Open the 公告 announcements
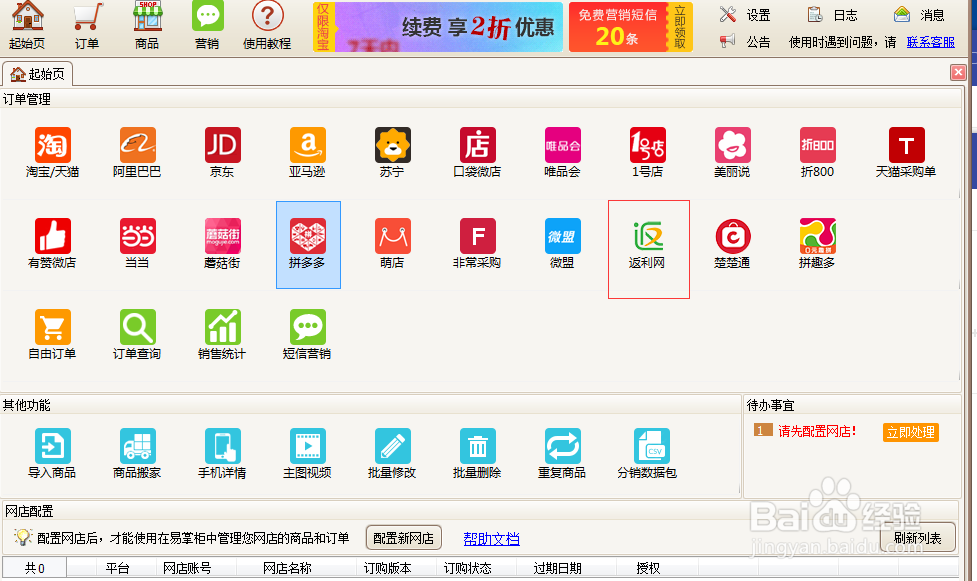977x581 pixels. 745,42
